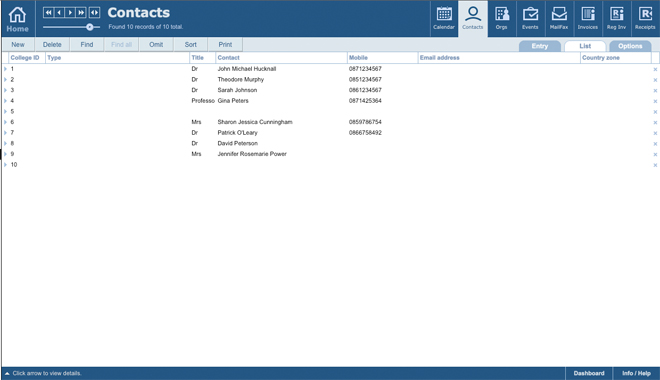Open the Receipts module
Image resolution: width=660 pixels, height=380 pixels.
coord(645,19)
